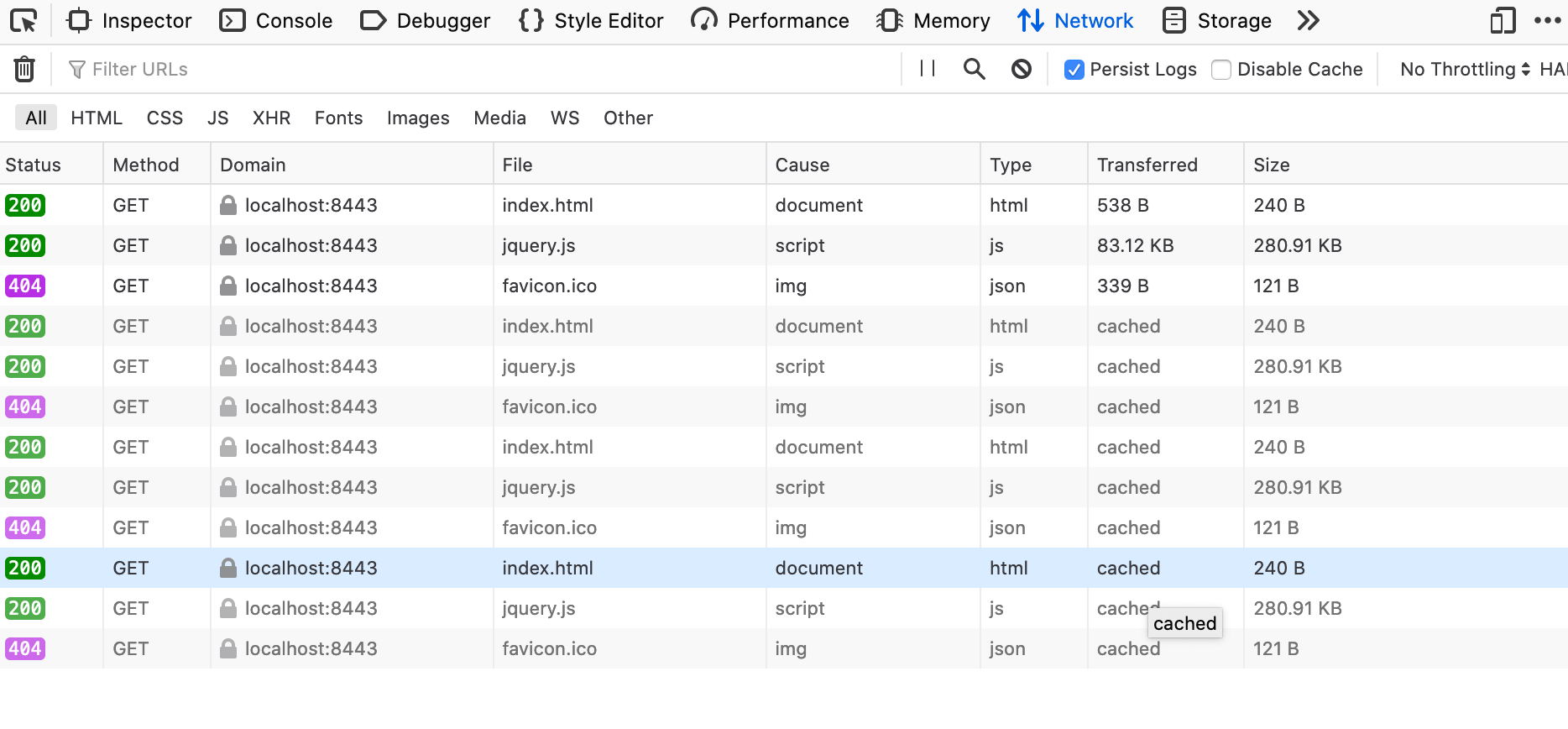Select the 538 B index.html request row
This screenshot has width=1568, height=729.
784,205
